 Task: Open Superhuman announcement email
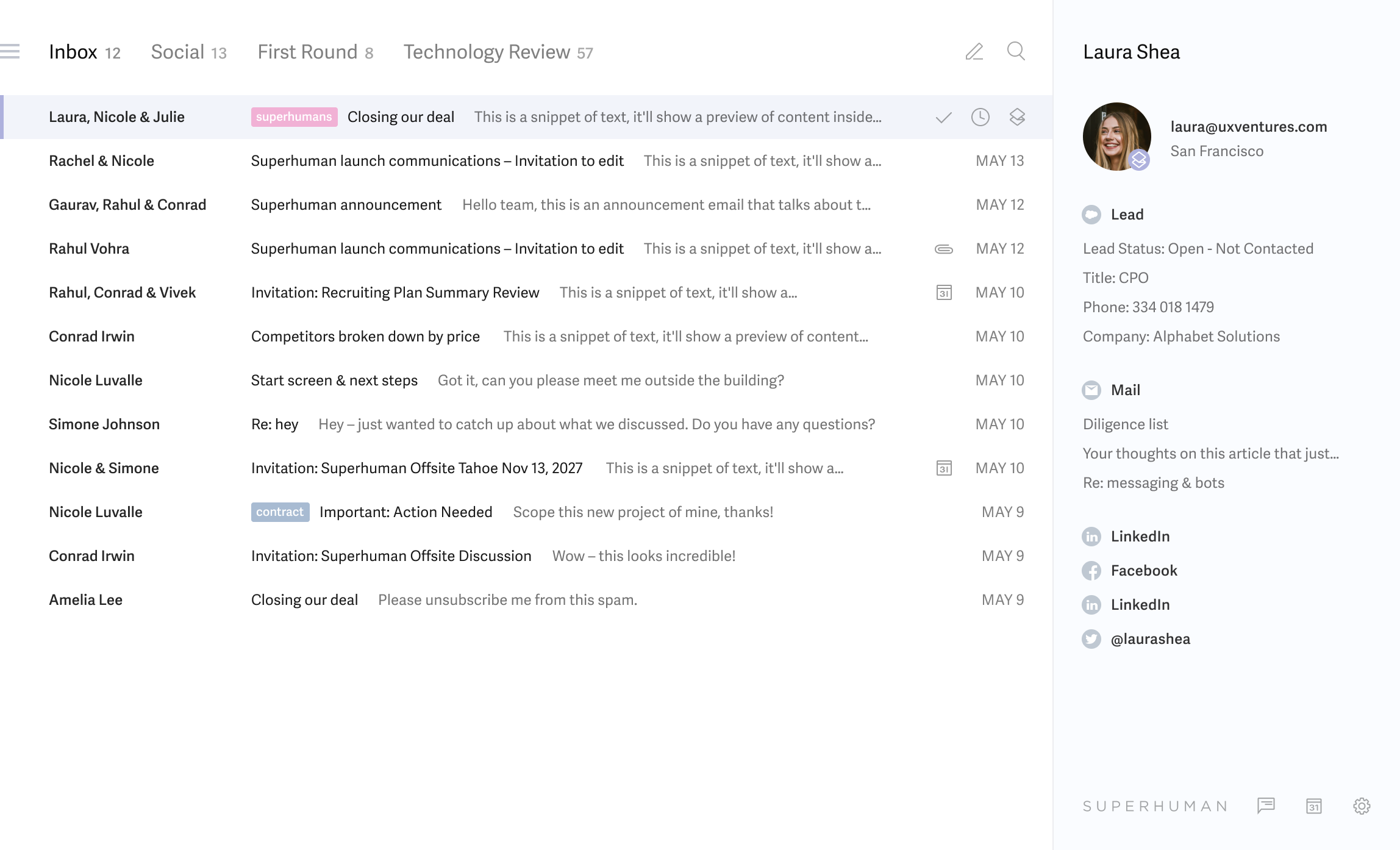pyautogui.click(x=526, y=205)
